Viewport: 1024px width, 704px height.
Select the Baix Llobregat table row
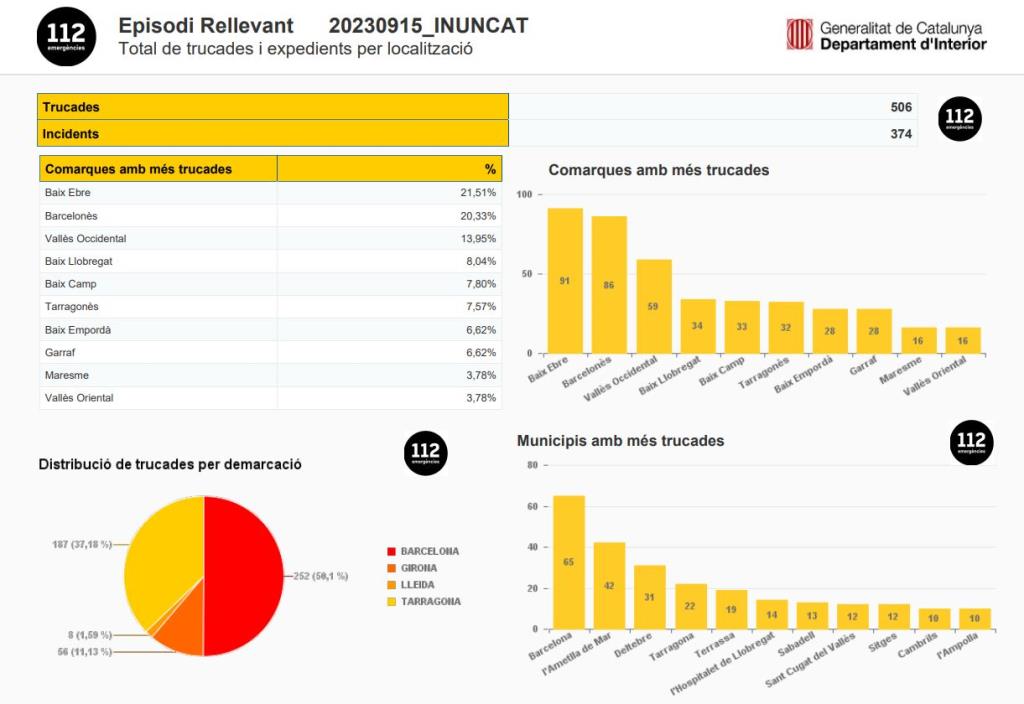[270, 261]
